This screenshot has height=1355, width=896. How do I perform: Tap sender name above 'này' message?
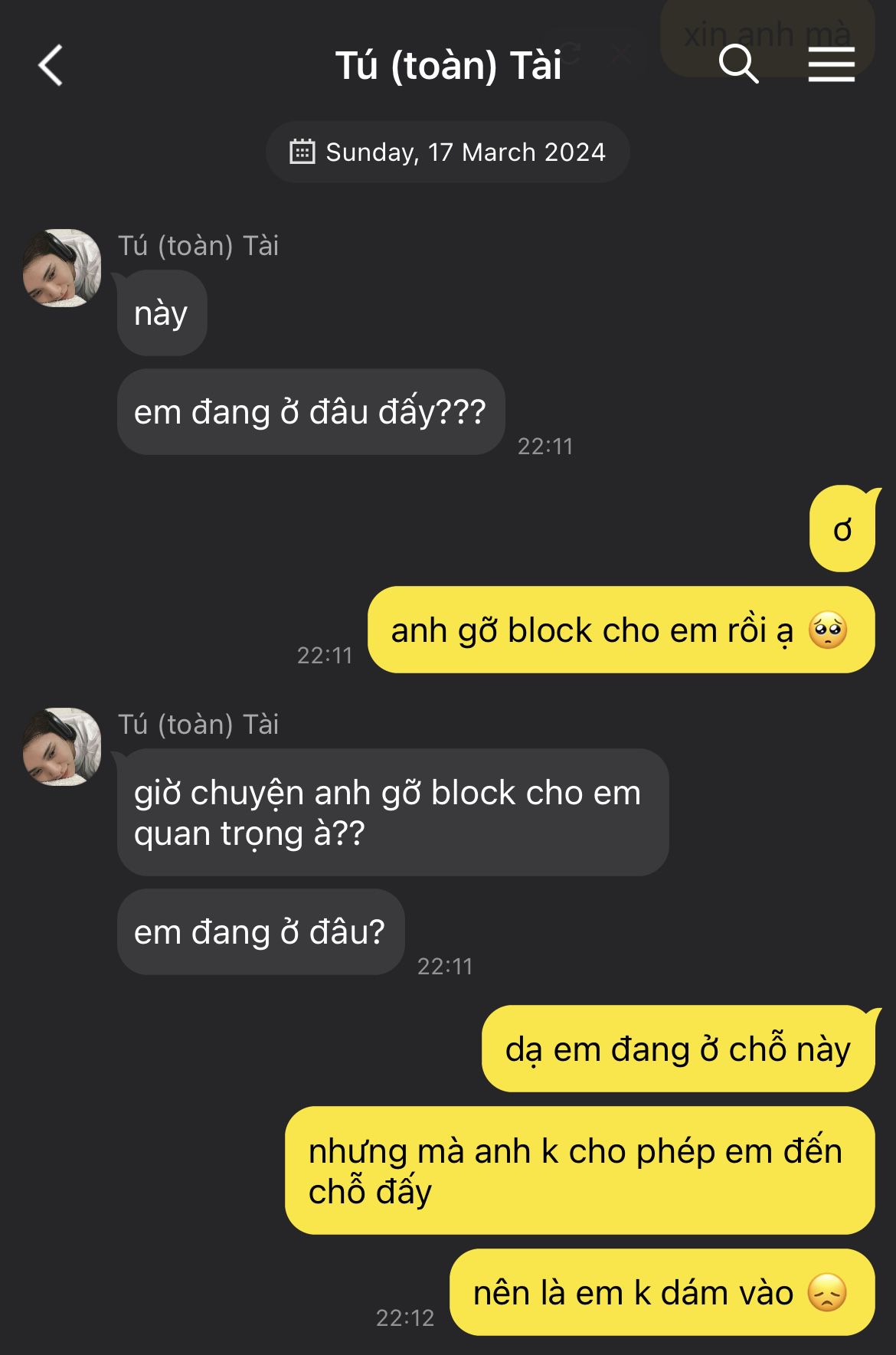click(x=198, y=246)
